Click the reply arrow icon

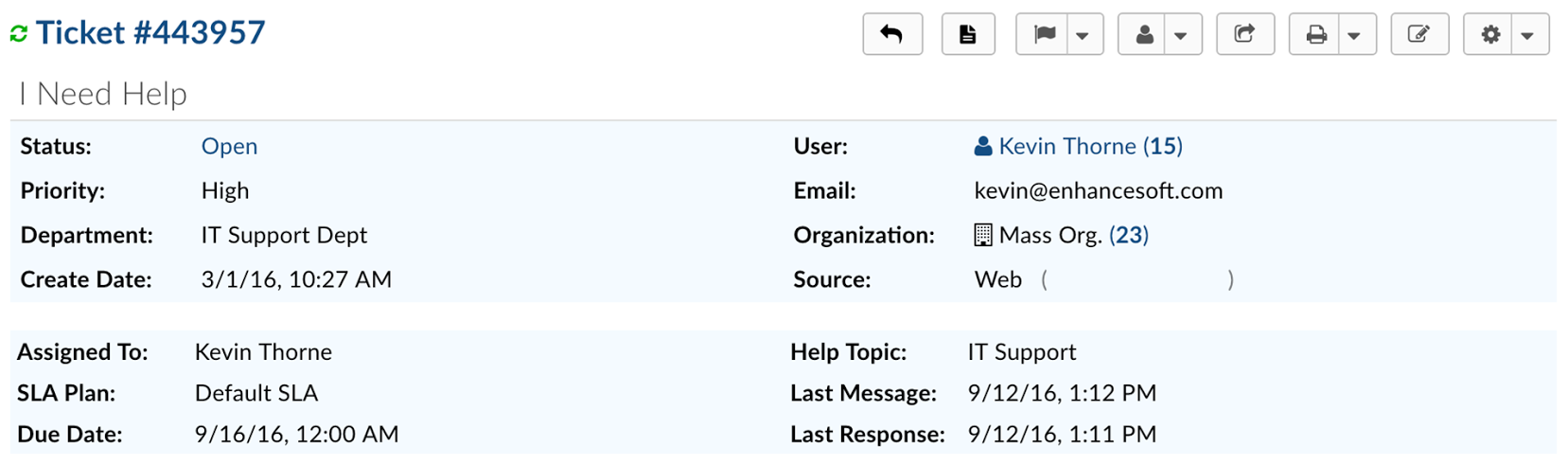point(891,35)
